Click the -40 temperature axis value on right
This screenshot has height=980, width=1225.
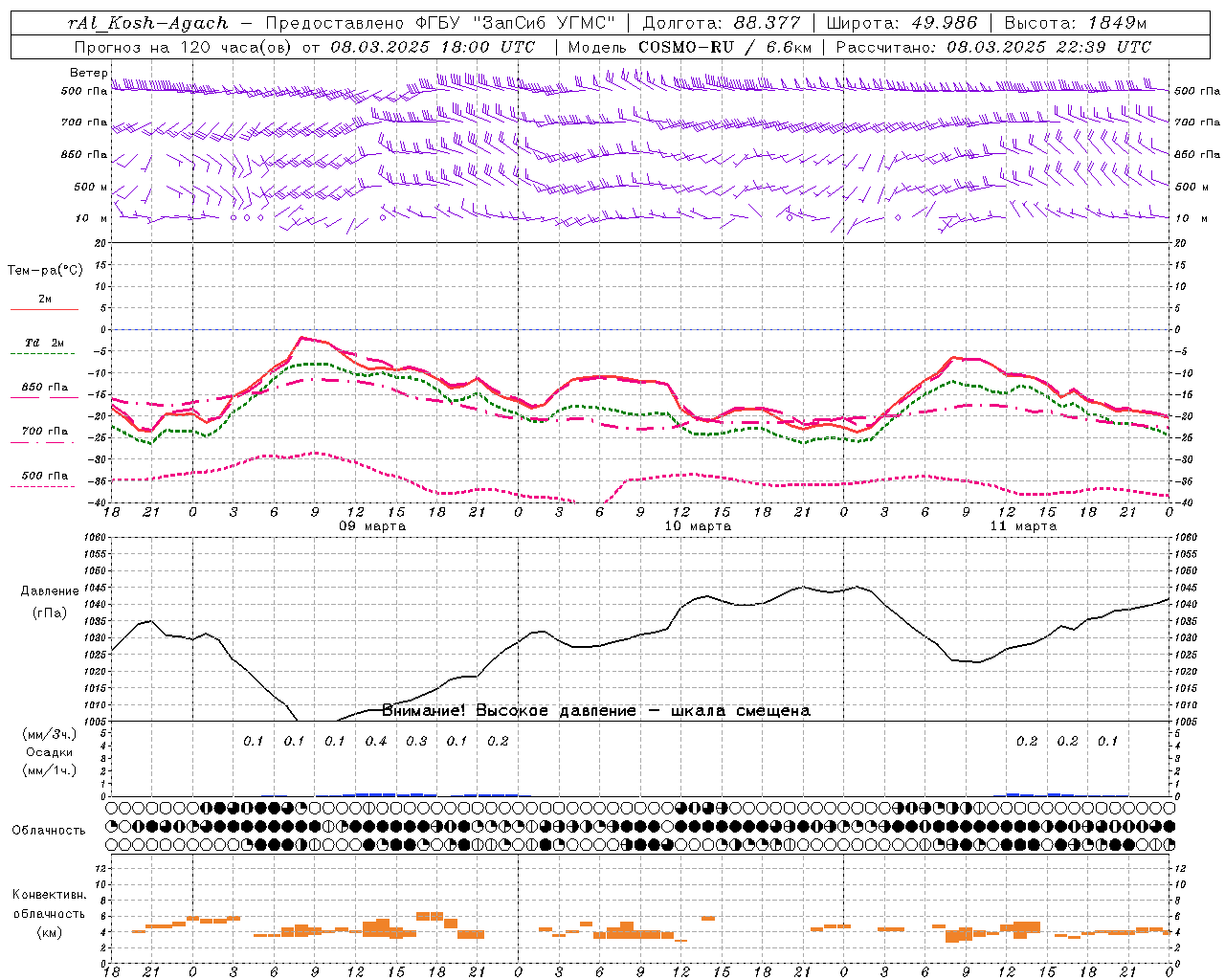click(x=1184, y=503)
